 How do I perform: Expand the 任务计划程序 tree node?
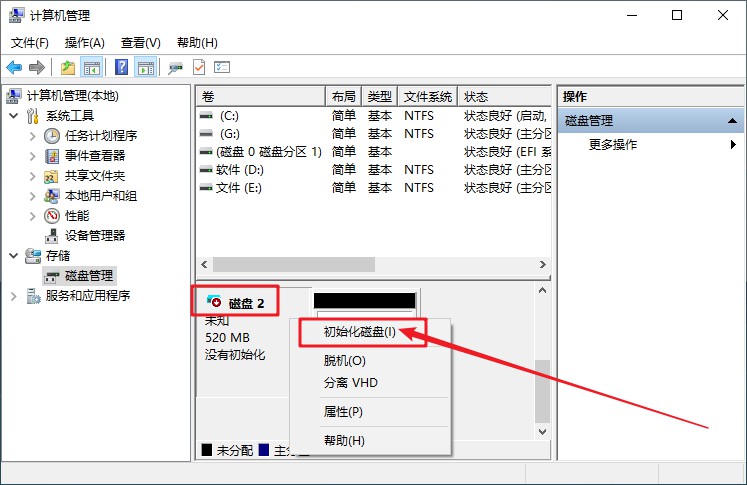33,136
